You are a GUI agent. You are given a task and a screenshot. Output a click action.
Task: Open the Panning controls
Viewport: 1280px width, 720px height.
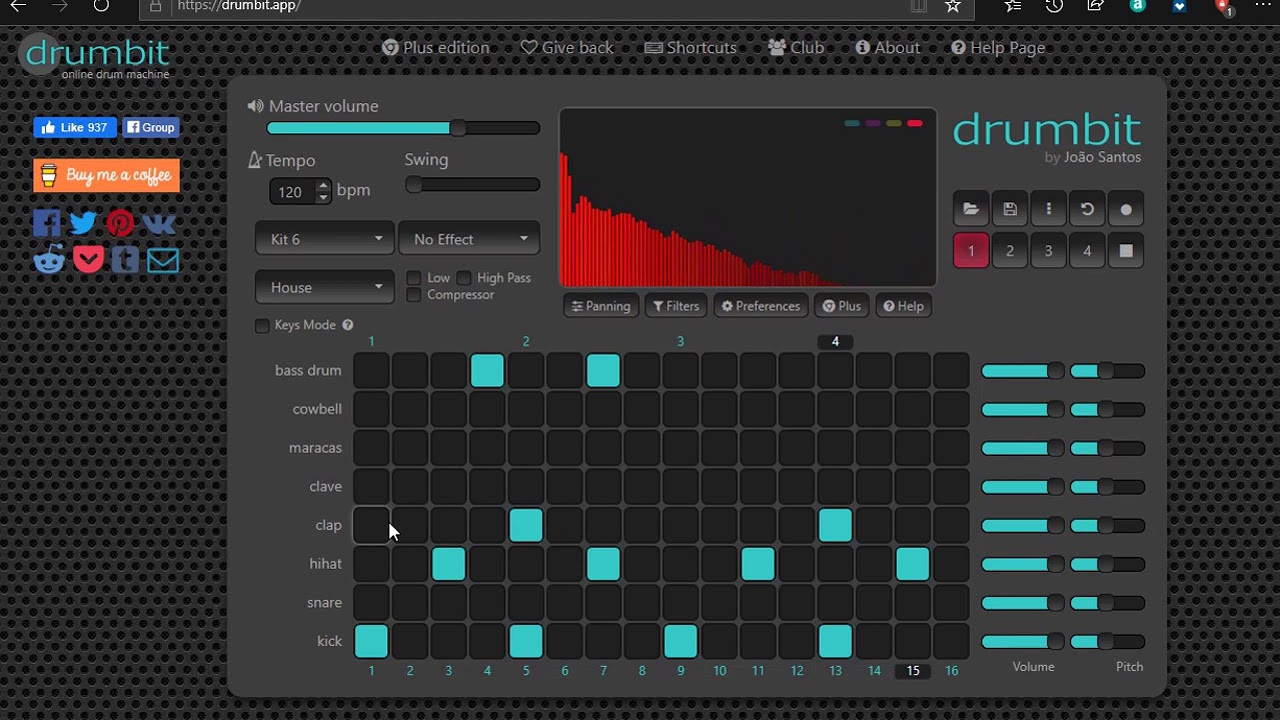pyautogui.click(x=601, y=306)
